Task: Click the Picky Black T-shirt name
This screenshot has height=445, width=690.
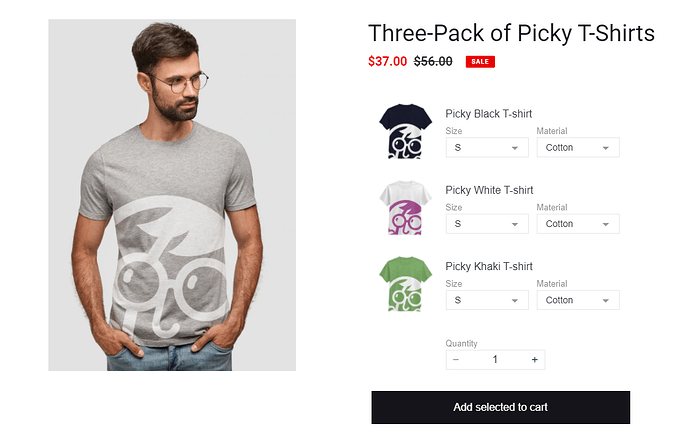Action: click(489, 114)
